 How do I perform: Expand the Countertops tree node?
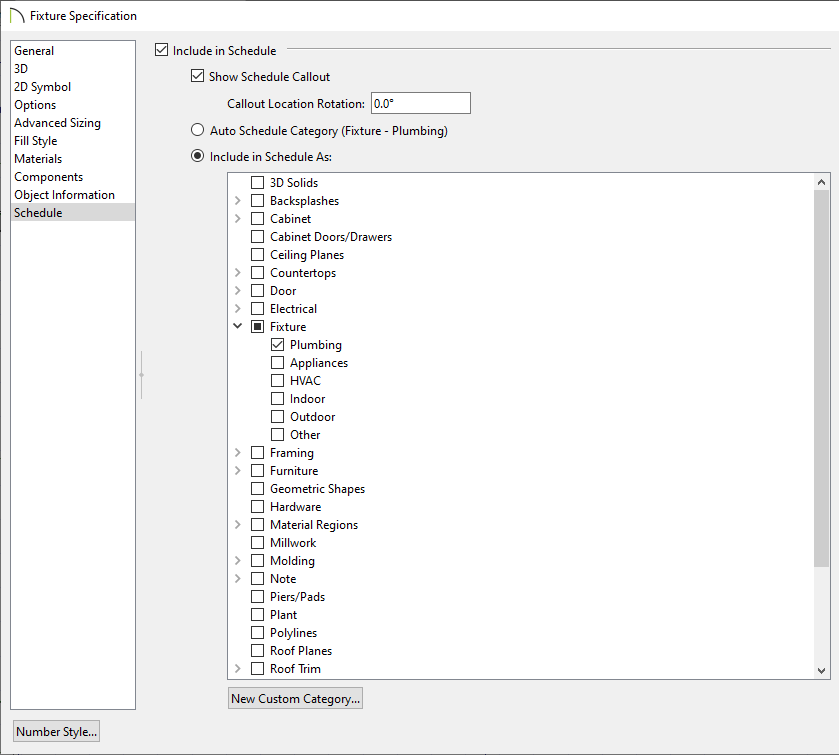(238, 273)
